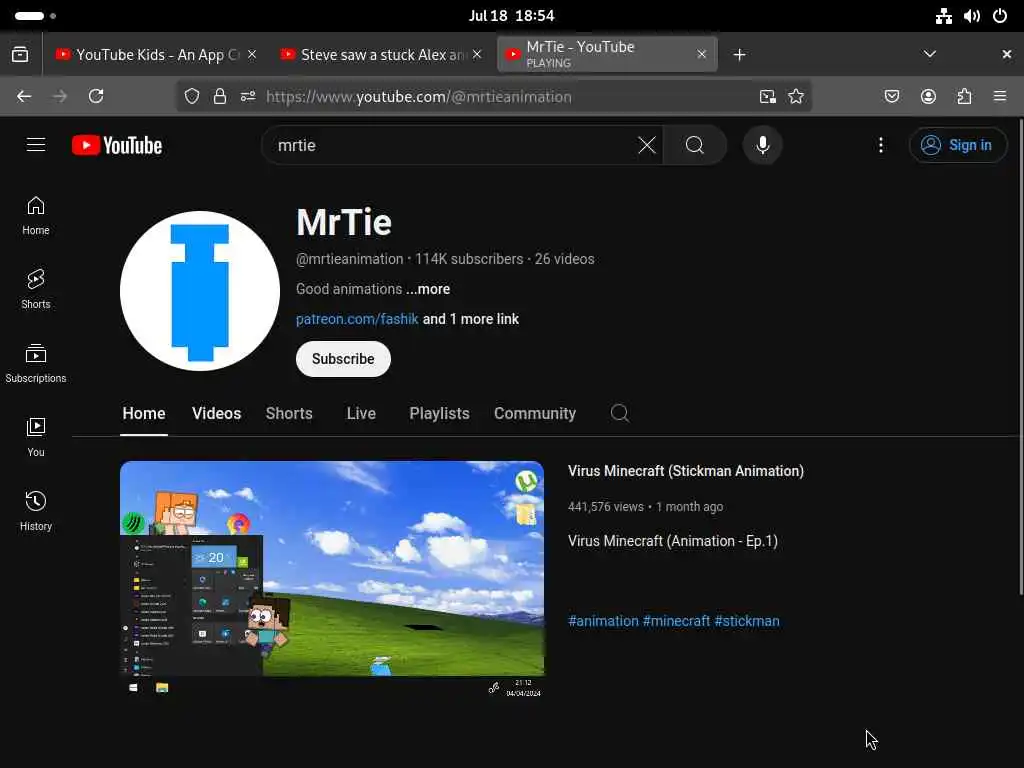Go to Home in the sidebar
The height and width of the screenshot is (768, 1024).
[x=36, y=216]
